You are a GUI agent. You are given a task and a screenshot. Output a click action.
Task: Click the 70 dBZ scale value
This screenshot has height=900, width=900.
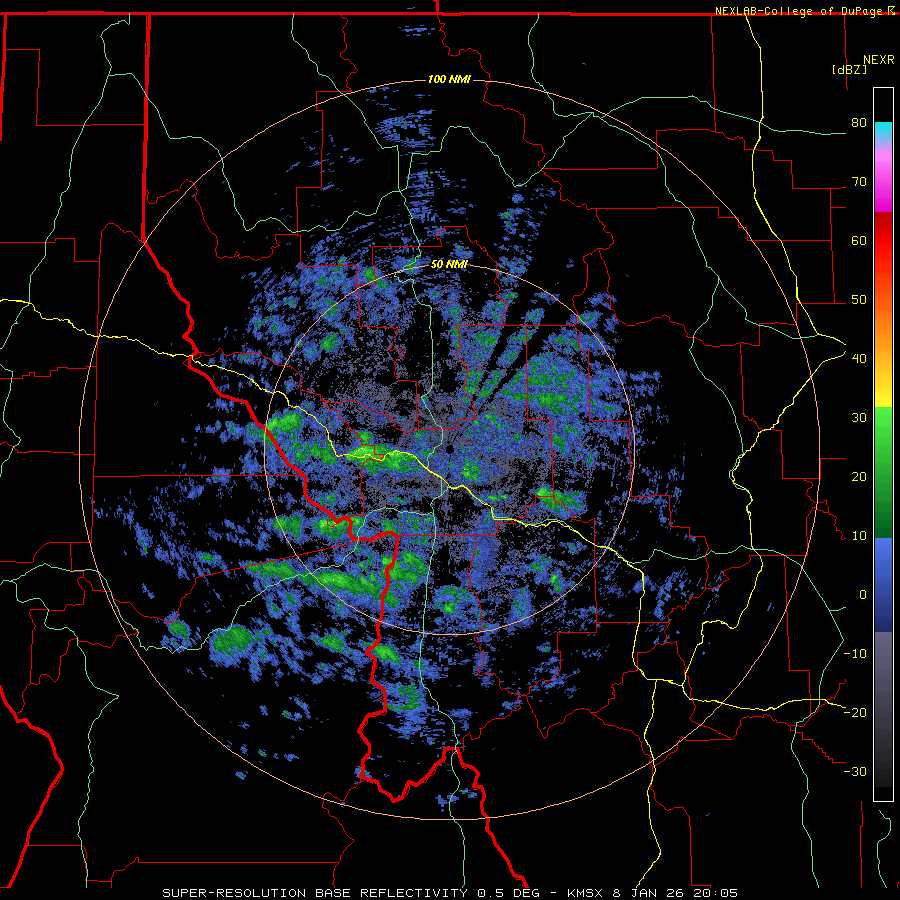(859, 182)
